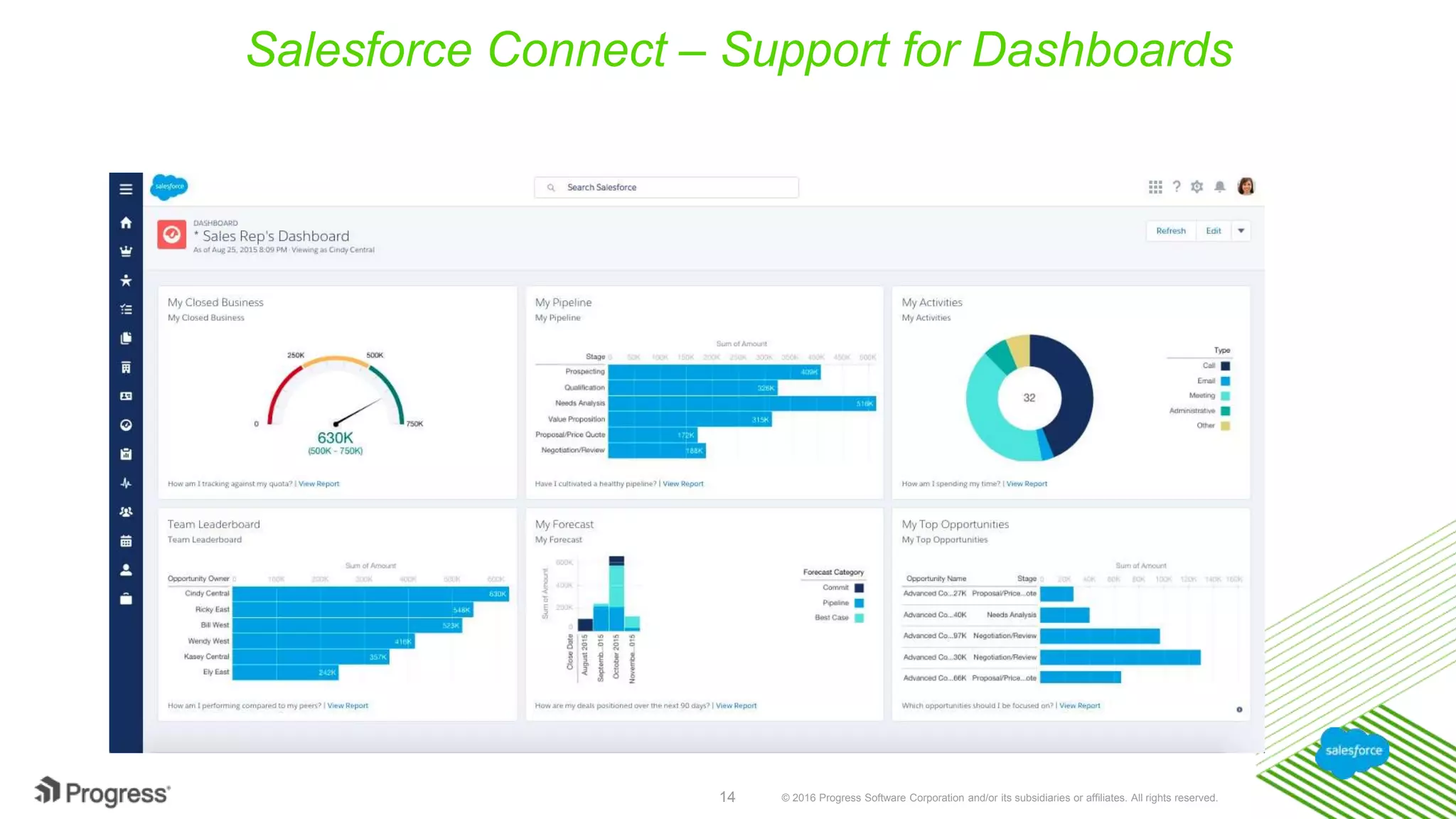The image size is (1456, 819).
Task: Click the Pipeline forecast legend swatch
Action: pyautogui.click(x=859, y=603)
